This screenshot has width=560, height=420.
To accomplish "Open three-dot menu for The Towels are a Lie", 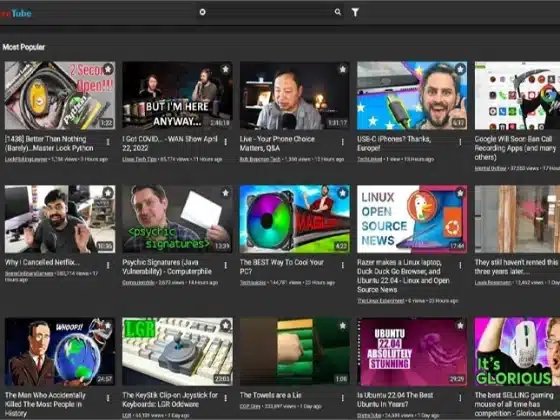I will tap(342, 398).
